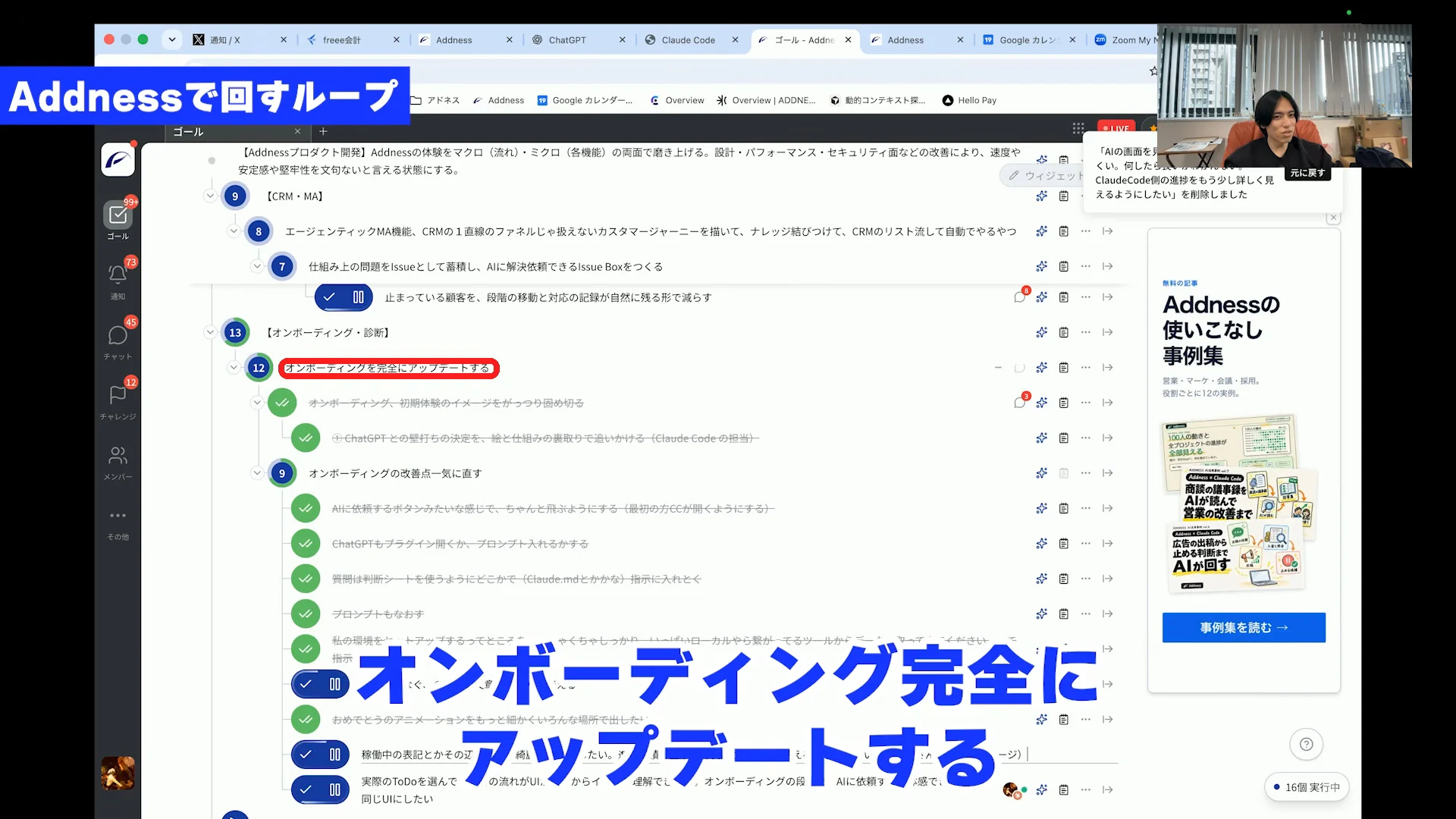
Task: Open the apps grid icon near LIVE
Action: click(1078, 128)
